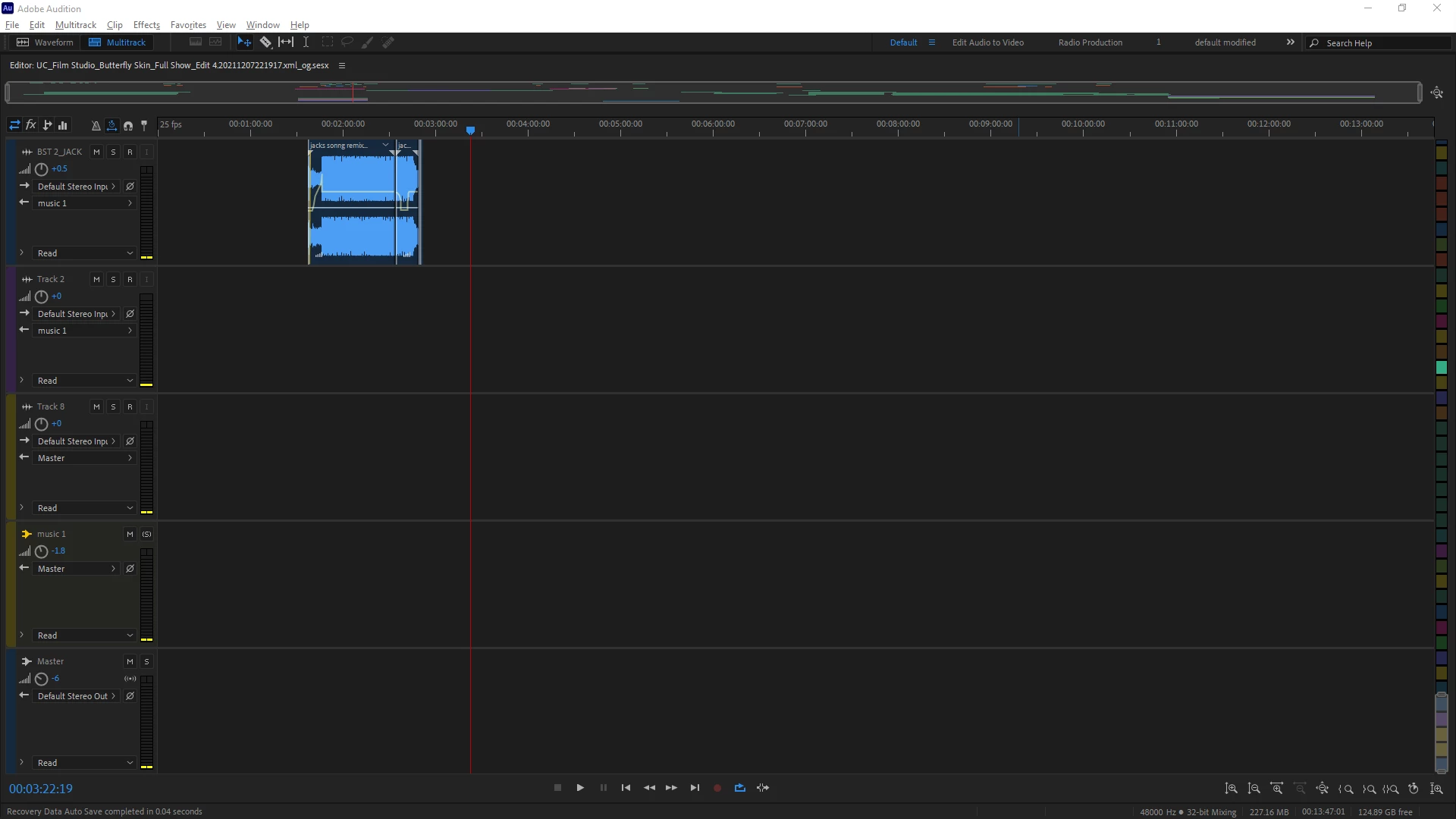
Task: Select Edit Audio to Video workspace
Action: tap(987, 42)
